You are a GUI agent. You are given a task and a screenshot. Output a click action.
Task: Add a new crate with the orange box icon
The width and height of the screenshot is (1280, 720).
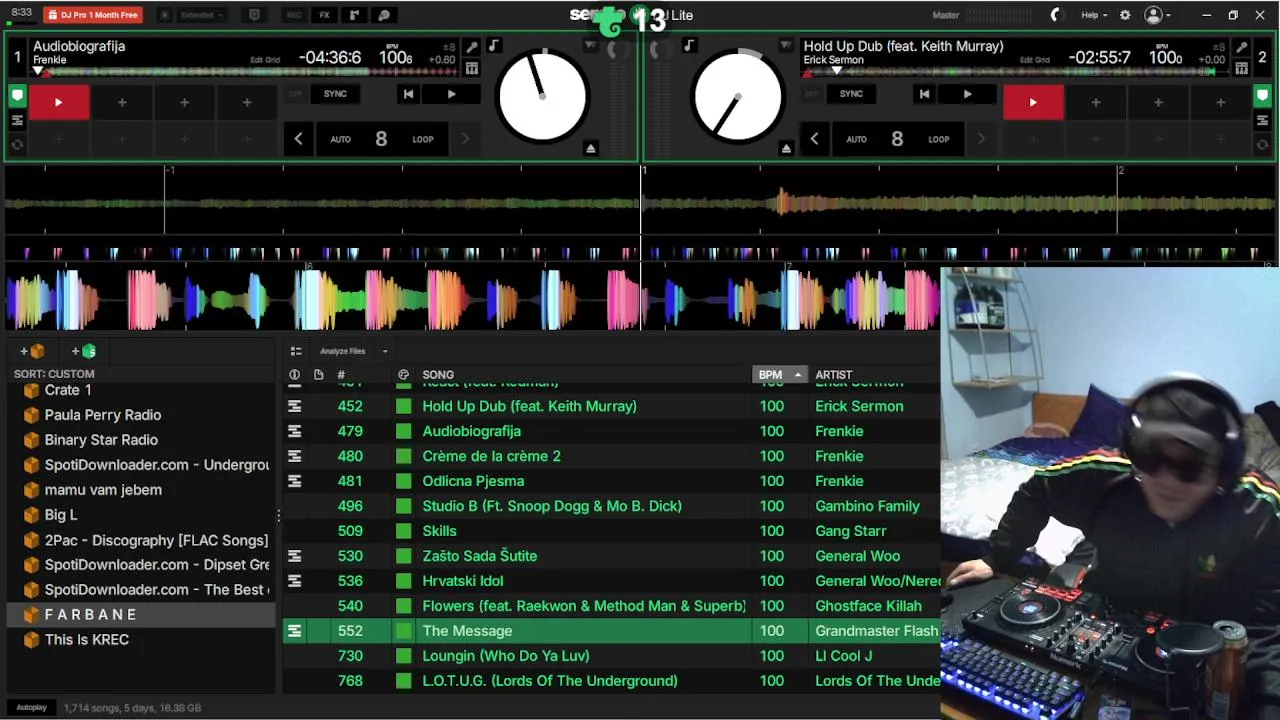pos(33,351)
